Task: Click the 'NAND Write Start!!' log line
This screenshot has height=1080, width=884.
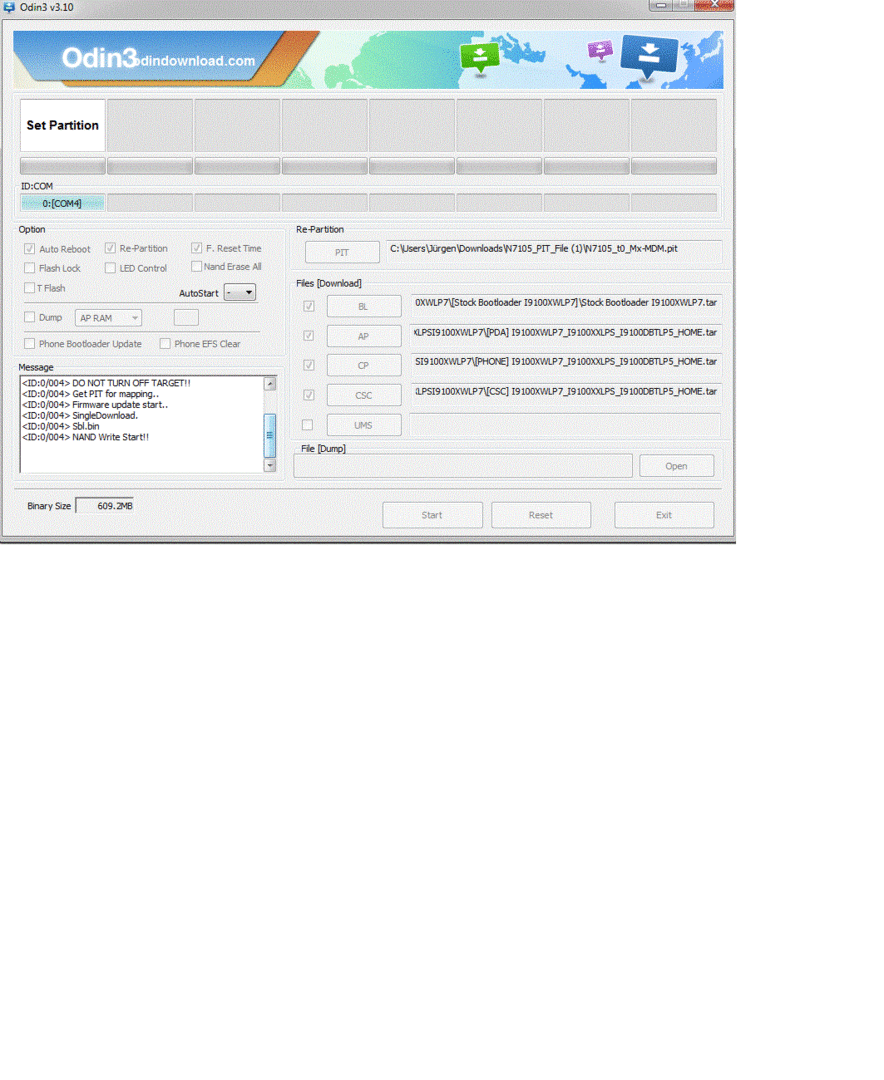Action: click(x=85, y=437)
